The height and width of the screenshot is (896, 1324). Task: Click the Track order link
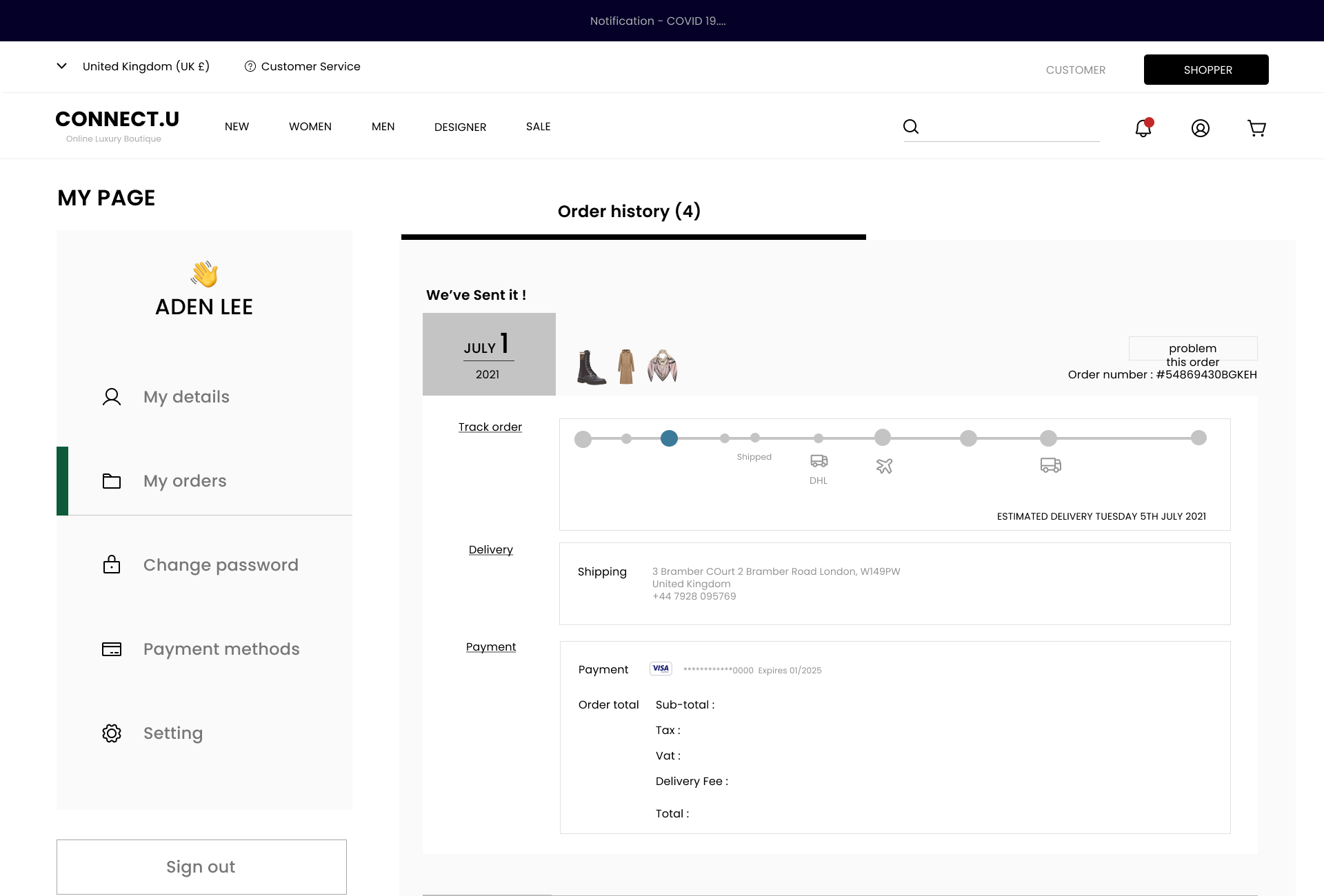click(x=490, y=427)
